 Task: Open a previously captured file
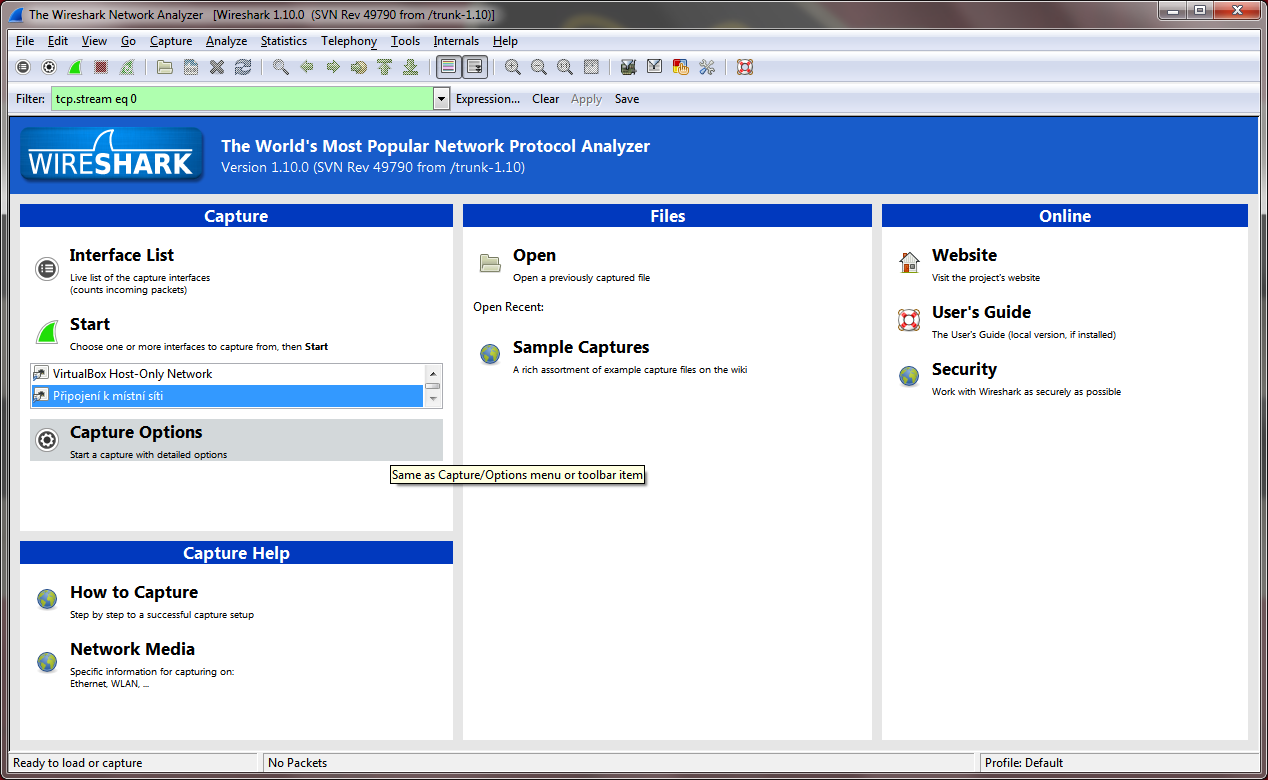coord(534,256)
